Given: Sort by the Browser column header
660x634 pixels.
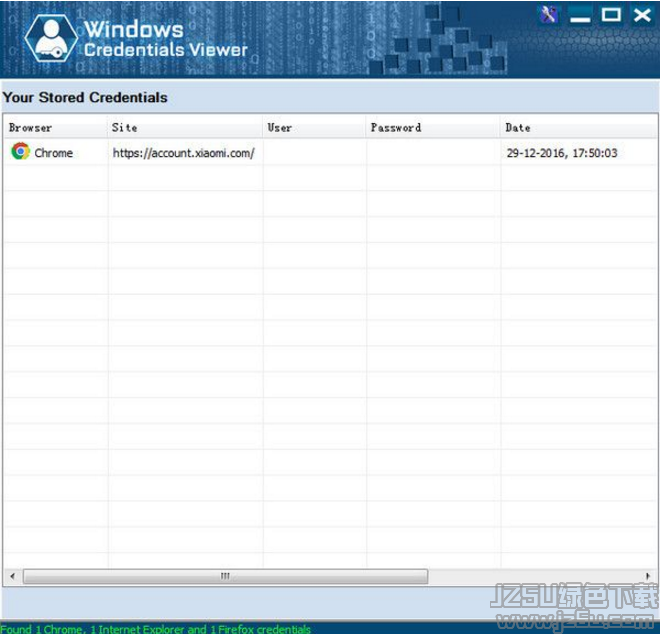Looking at the screenshot, I should [x=55, y=128].
